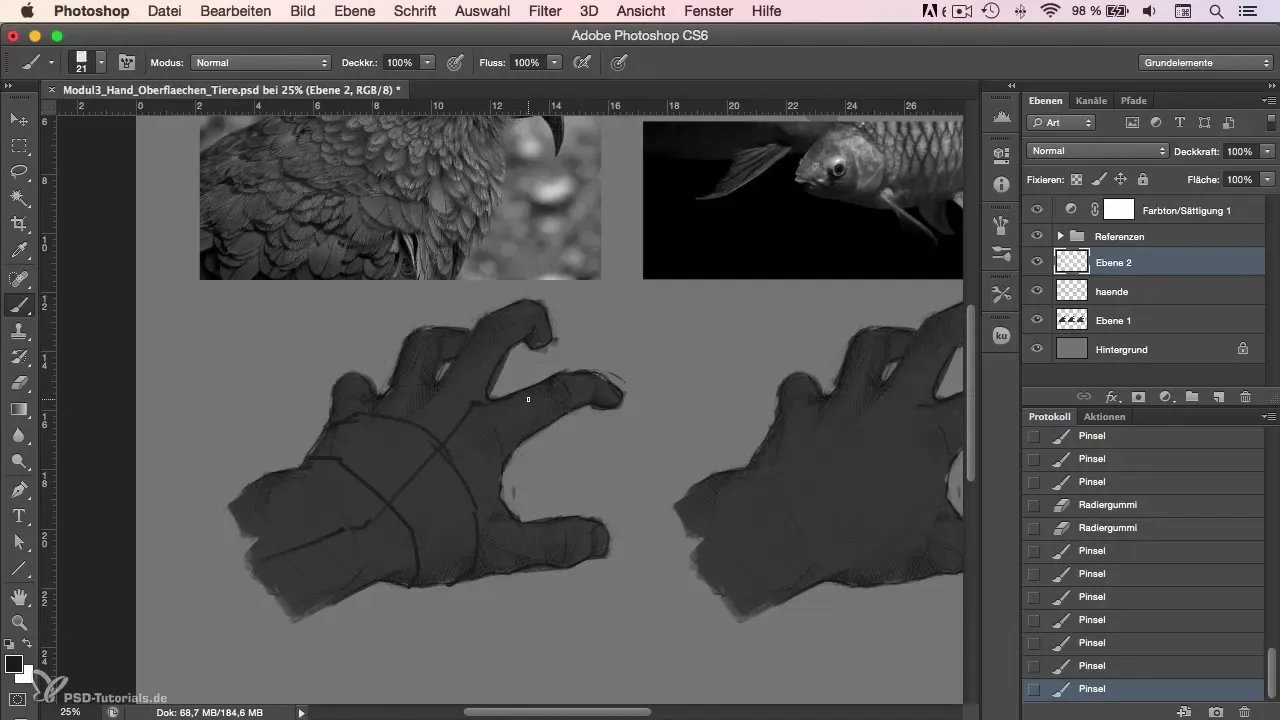Select the Magic Wand tool
1280x720 pixels.
[x=19, y=198]
